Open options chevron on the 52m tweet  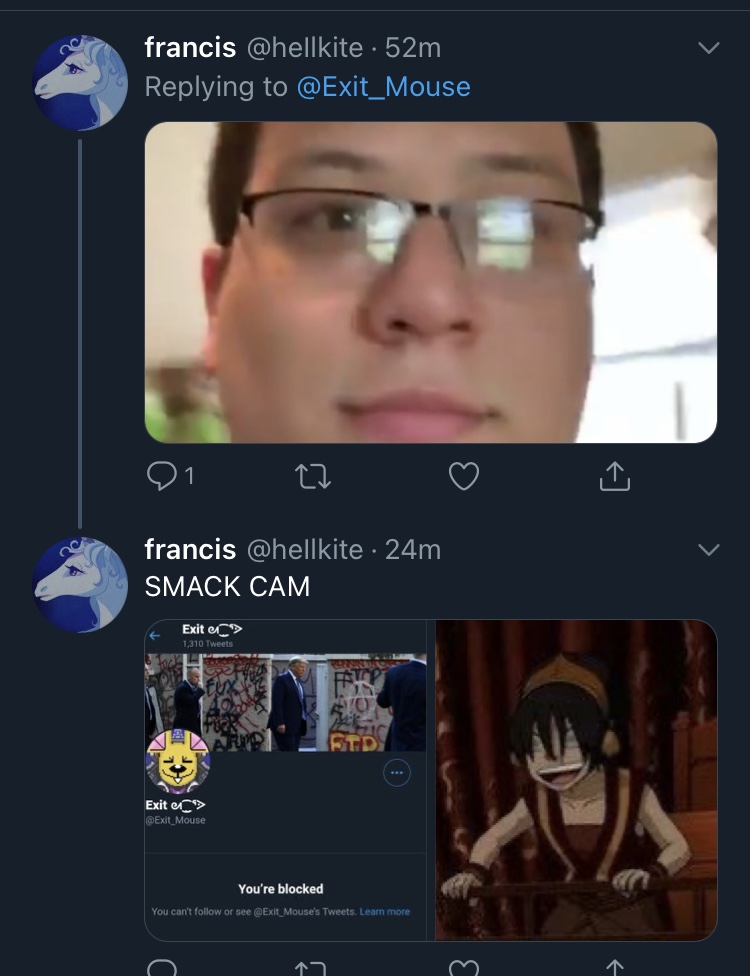pos(709,48)
